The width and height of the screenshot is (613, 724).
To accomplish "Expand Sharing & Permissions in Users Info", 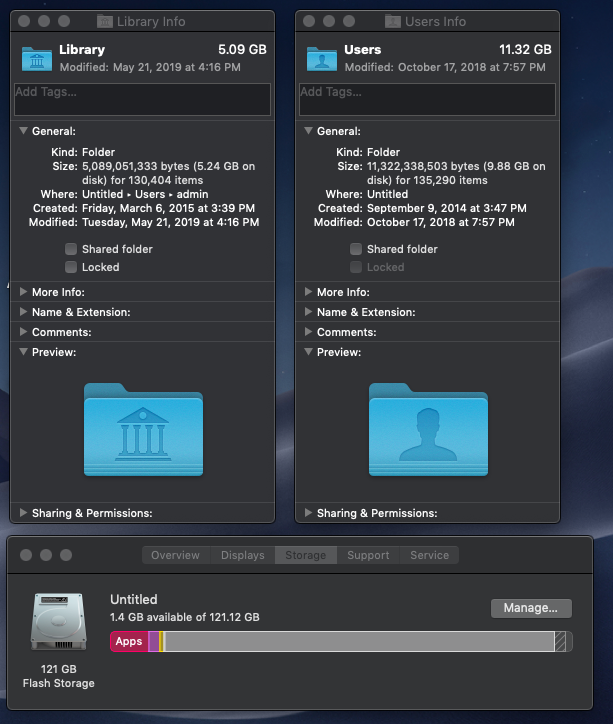I will (308, 513).
